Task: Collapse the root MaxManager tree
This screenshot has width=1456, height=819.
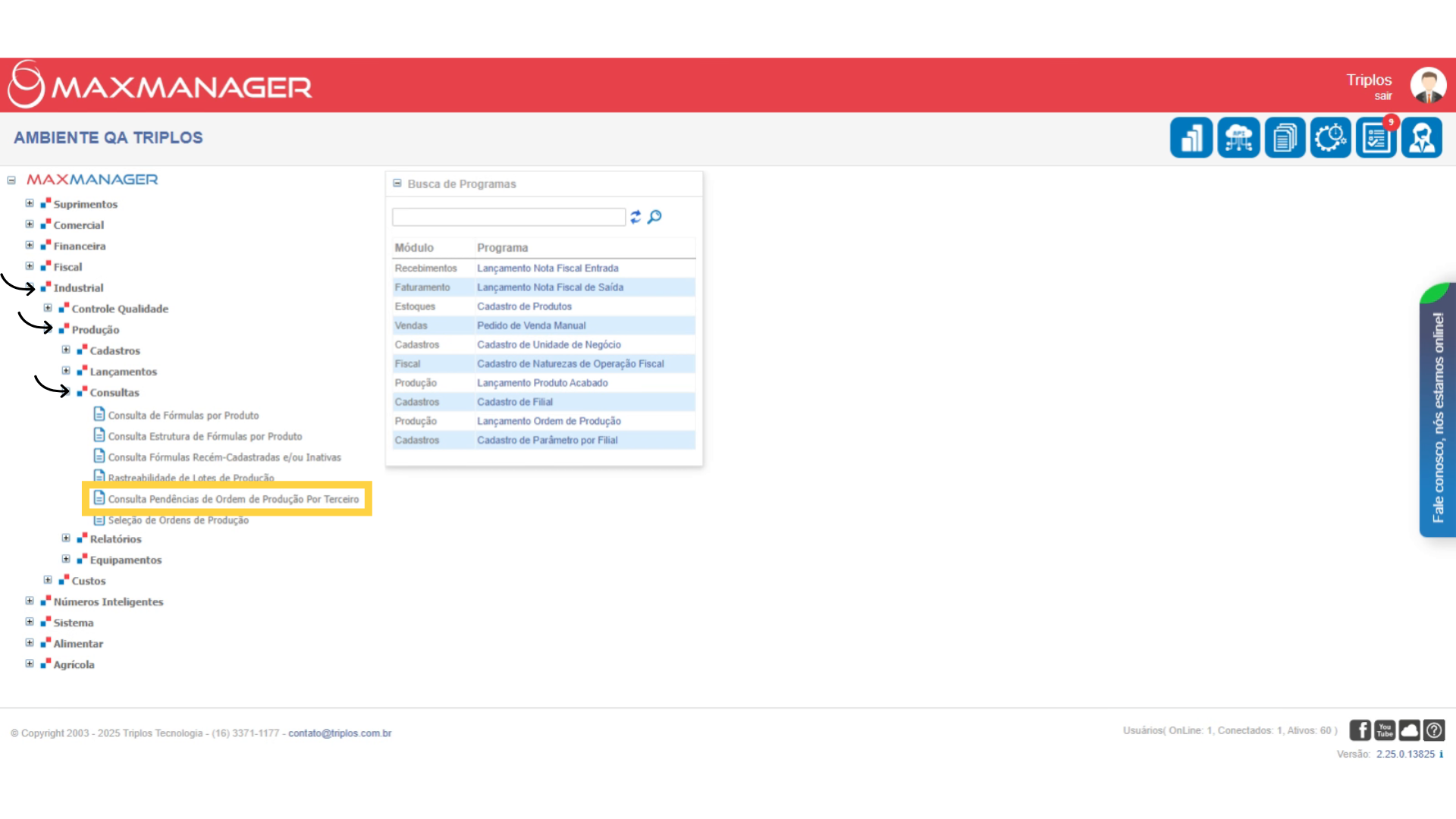Action: coord(11,180)
